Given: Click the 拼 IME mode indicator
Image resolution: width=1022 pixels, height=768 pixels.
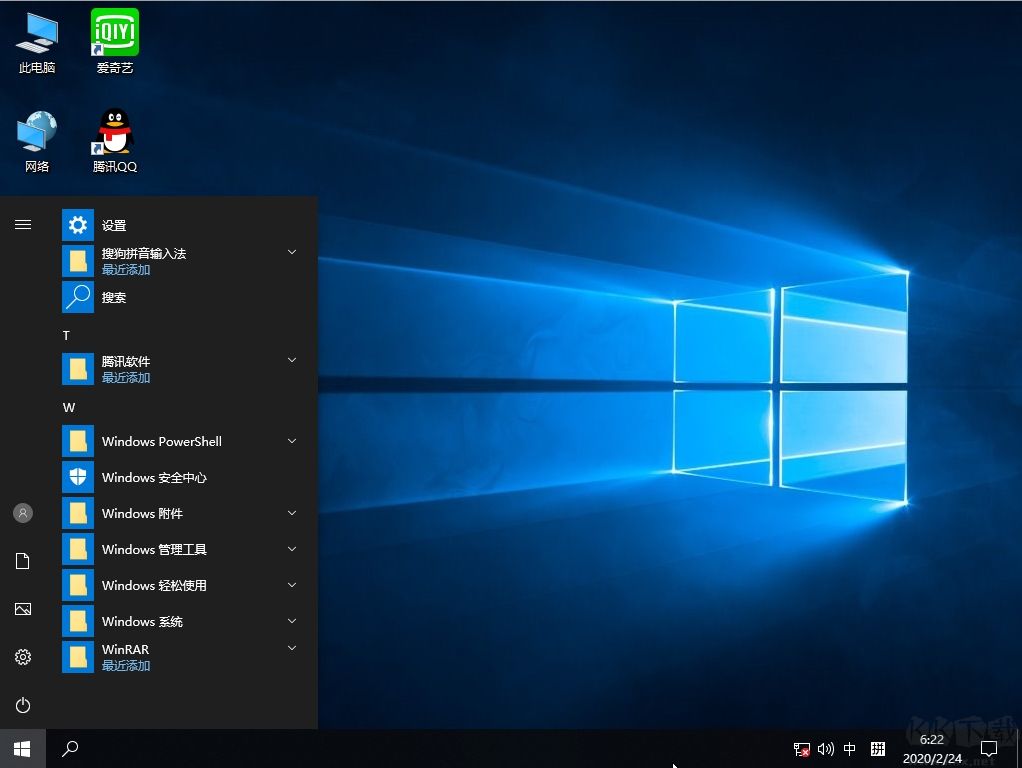Looking at the screenshot, I should click(x=878, y=749).
